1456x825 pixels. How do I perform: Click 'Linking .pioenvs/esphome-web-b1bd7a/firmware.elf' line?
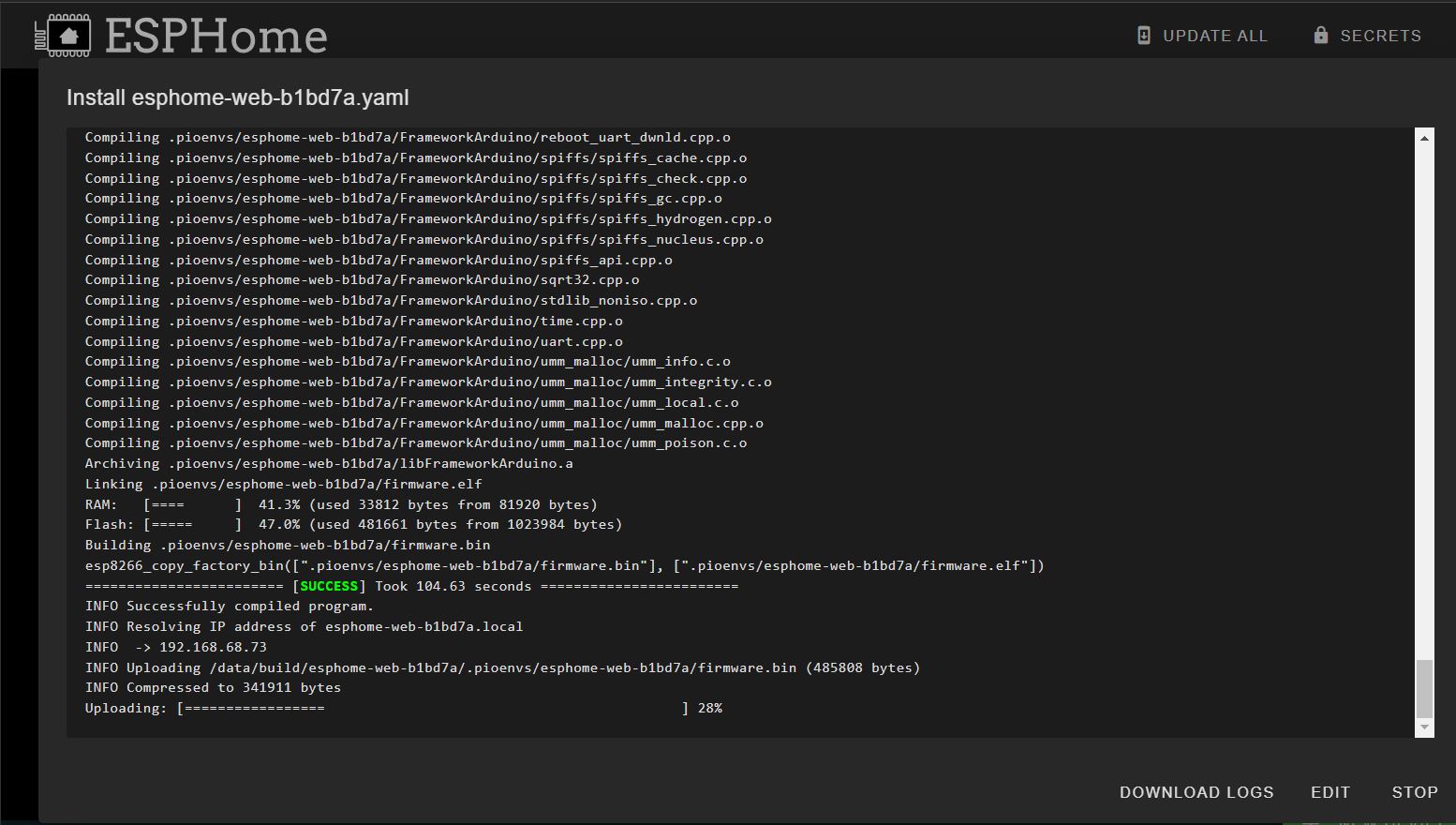(x=284, y=485)
